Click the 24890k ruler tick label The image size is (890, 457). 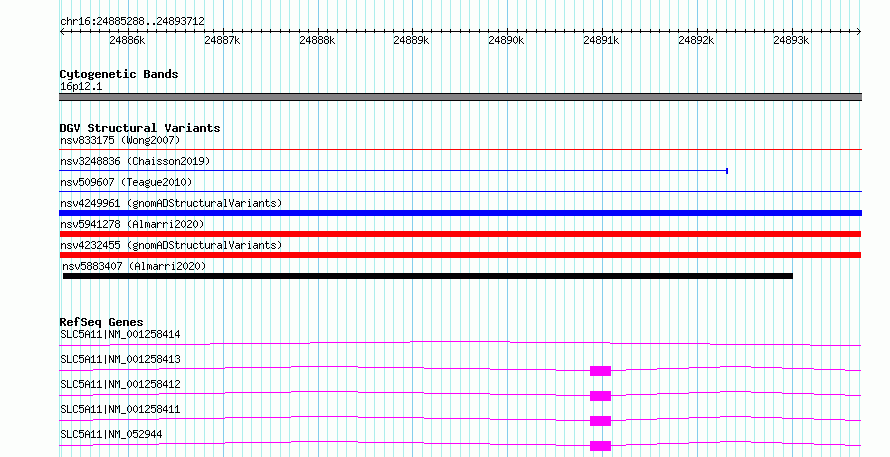tap(506, 40)
